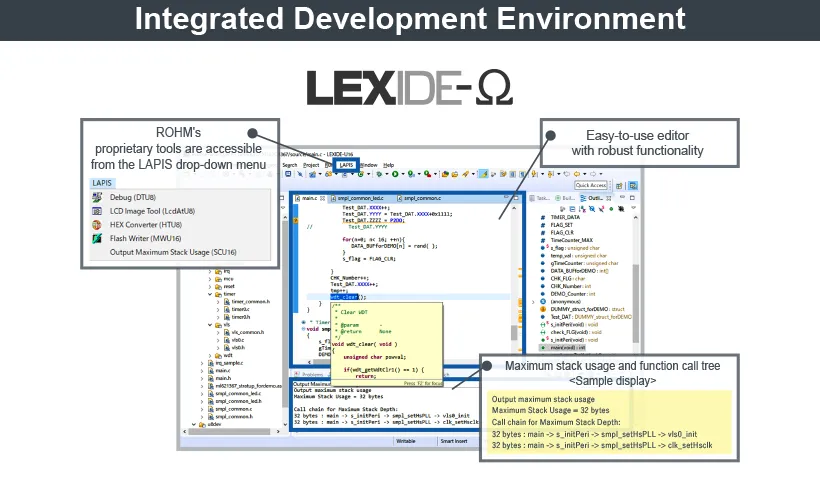
Task: Click the Quick Access field
Action: [x=591, y=185]
